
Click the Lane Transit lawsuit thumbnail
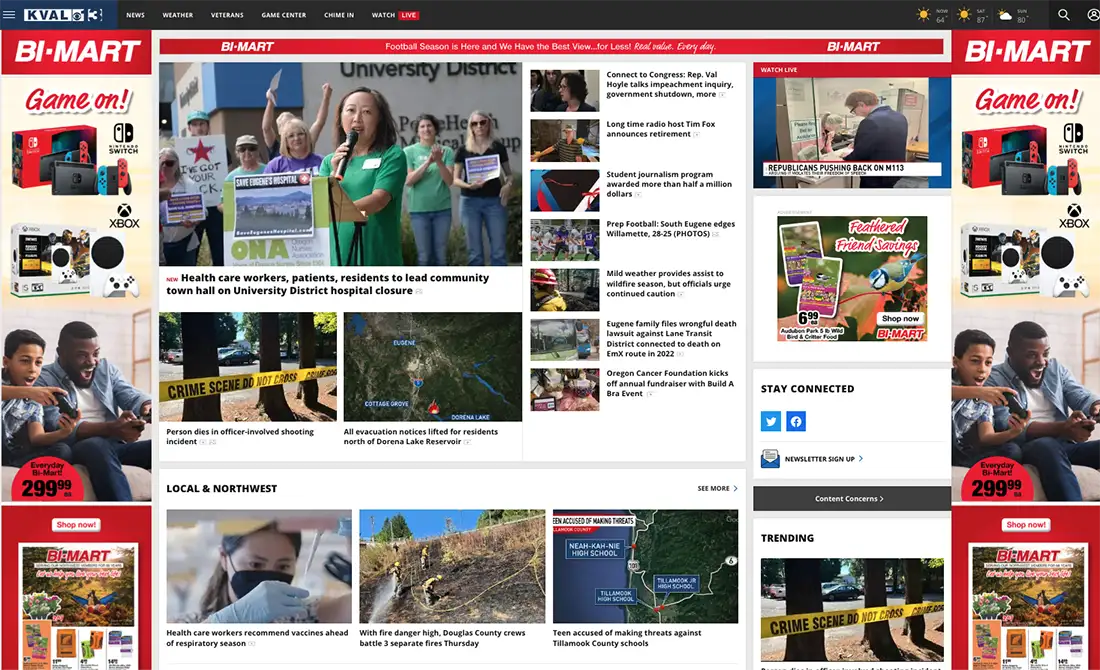[x=565, y=340]
